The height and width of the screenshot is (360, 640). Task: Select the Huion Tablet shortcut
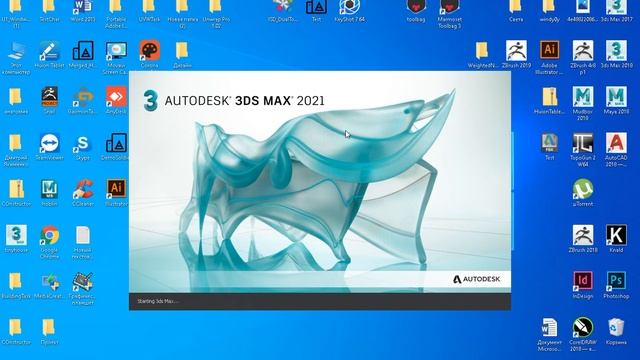[x=49, y=54]
